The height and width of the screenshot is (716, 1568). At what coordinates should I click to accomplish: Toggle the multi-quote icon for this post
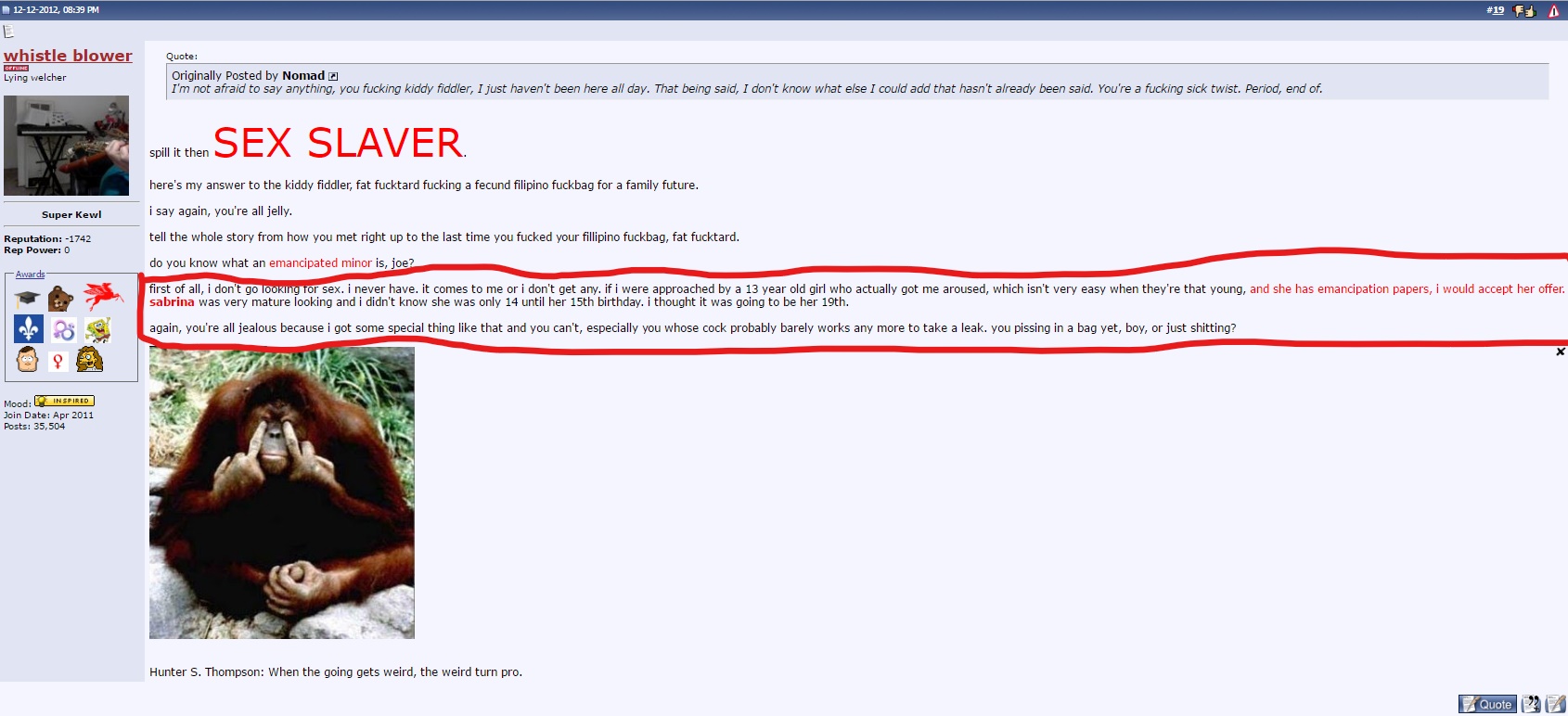pos(1531,704)
